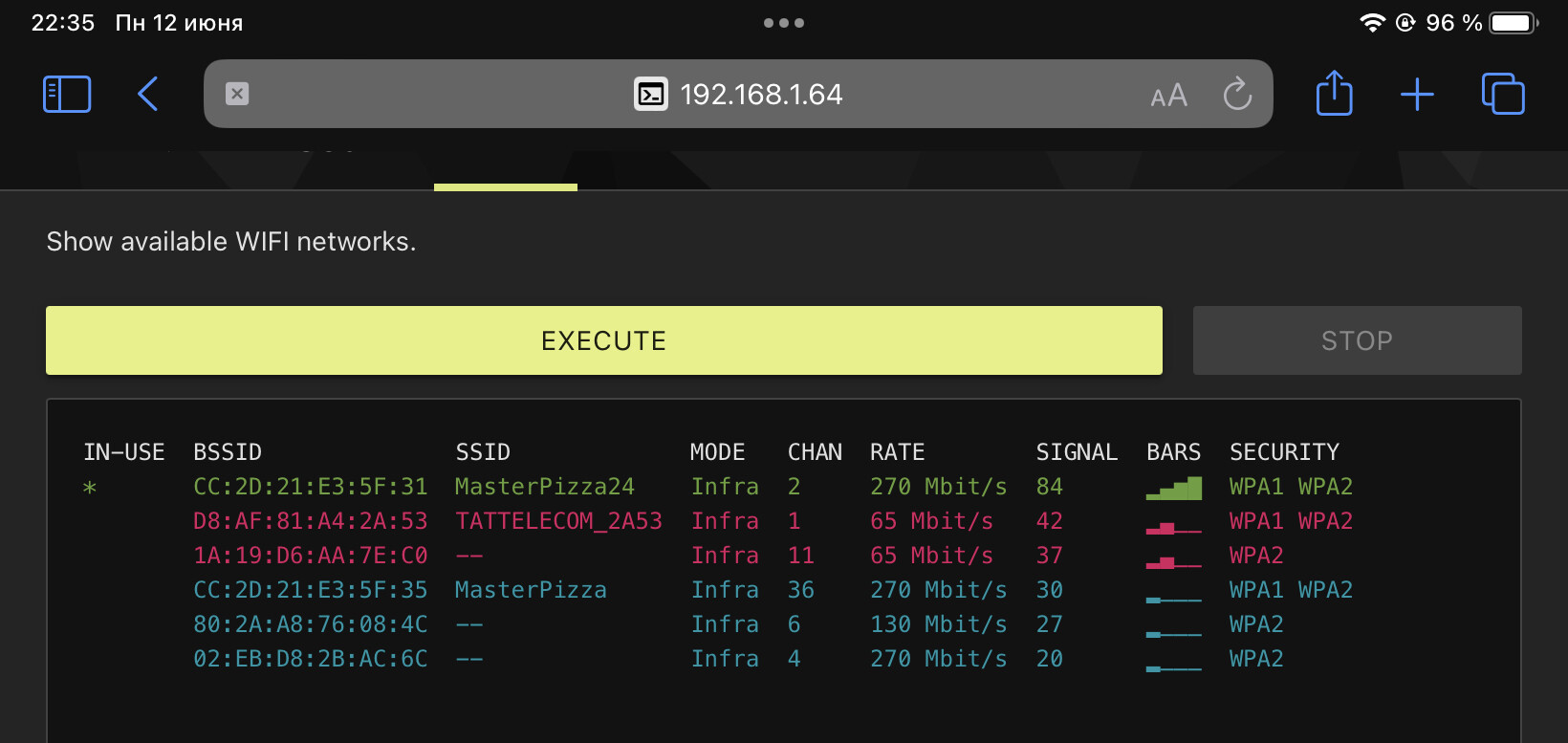Screen dimensions: 1568x743
Task: Focus the 192.168.1.64 address field
Action: [738, 94]
